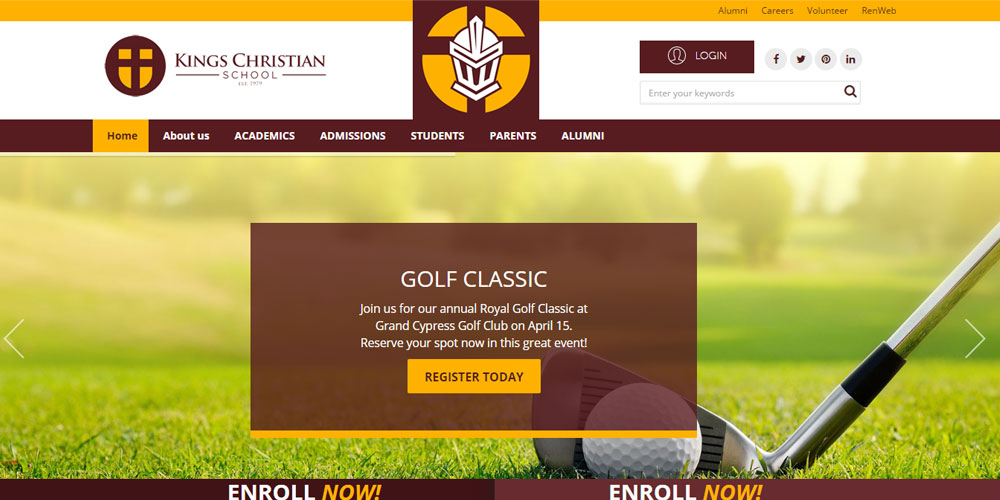Advance to the next slide arrow
The image size is (1000, 500).
[x=974, y=339]
